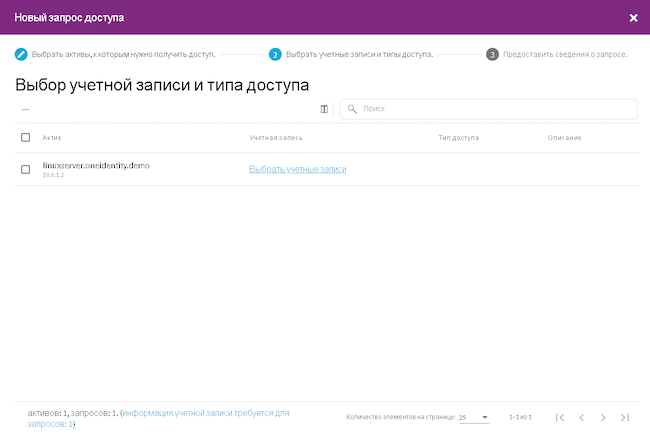Go to last page icon
The image size is (650, 435).
point(625,417)
